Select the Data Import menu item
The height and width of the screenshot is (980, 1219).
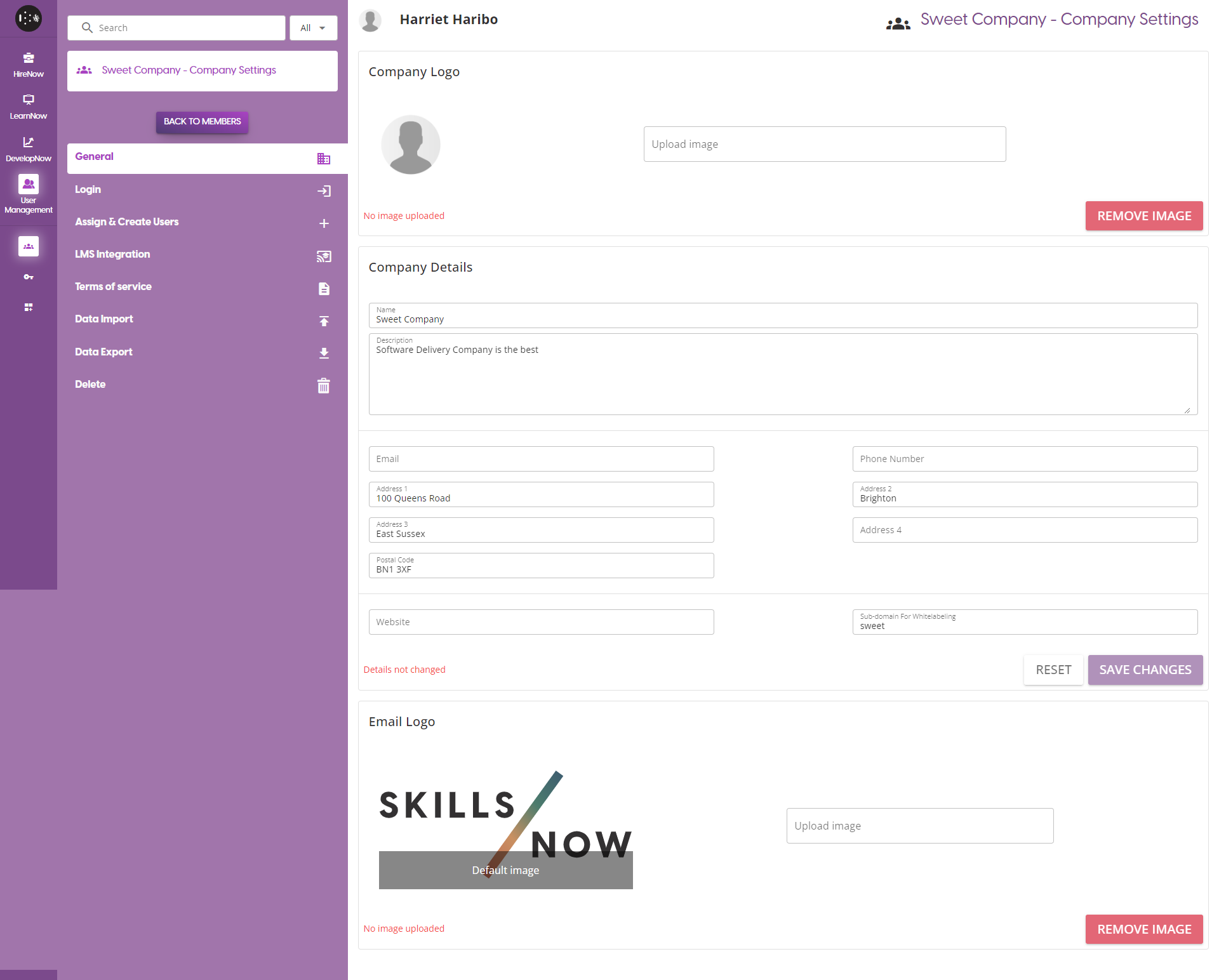[x=104, y=319]
